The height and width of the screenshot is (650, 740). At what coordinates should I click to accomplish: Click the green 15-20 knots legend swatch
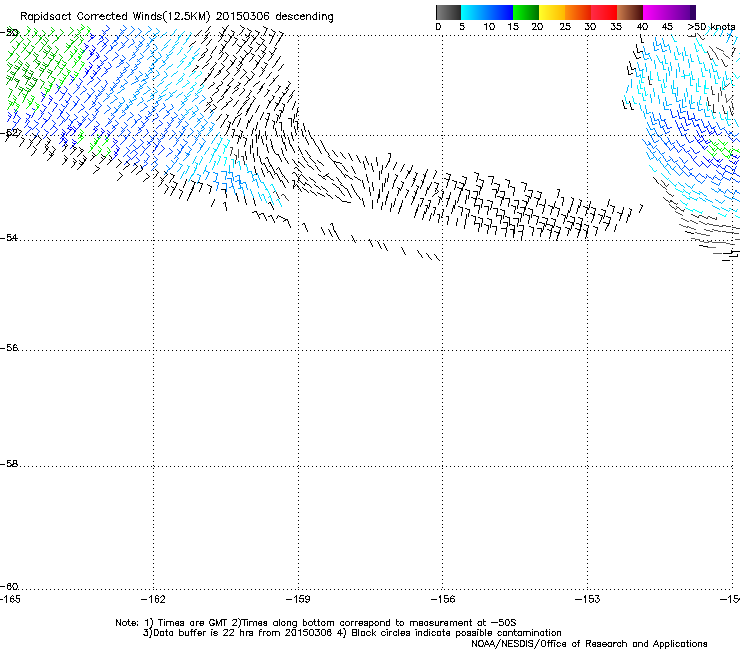click(526, 12)
